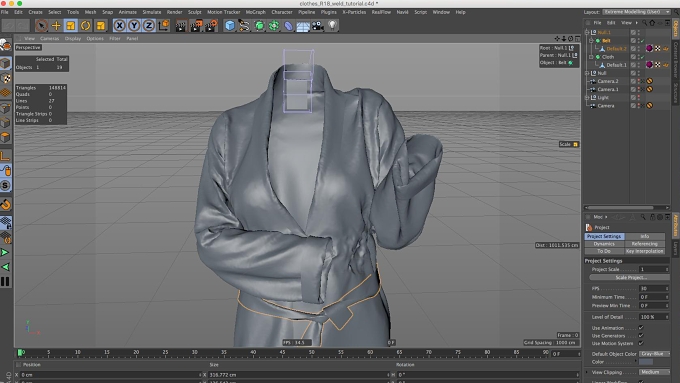Screen dimensions: 680x383
Task: Add a Camera object from toolbar
Action: (x=317, y=26)
